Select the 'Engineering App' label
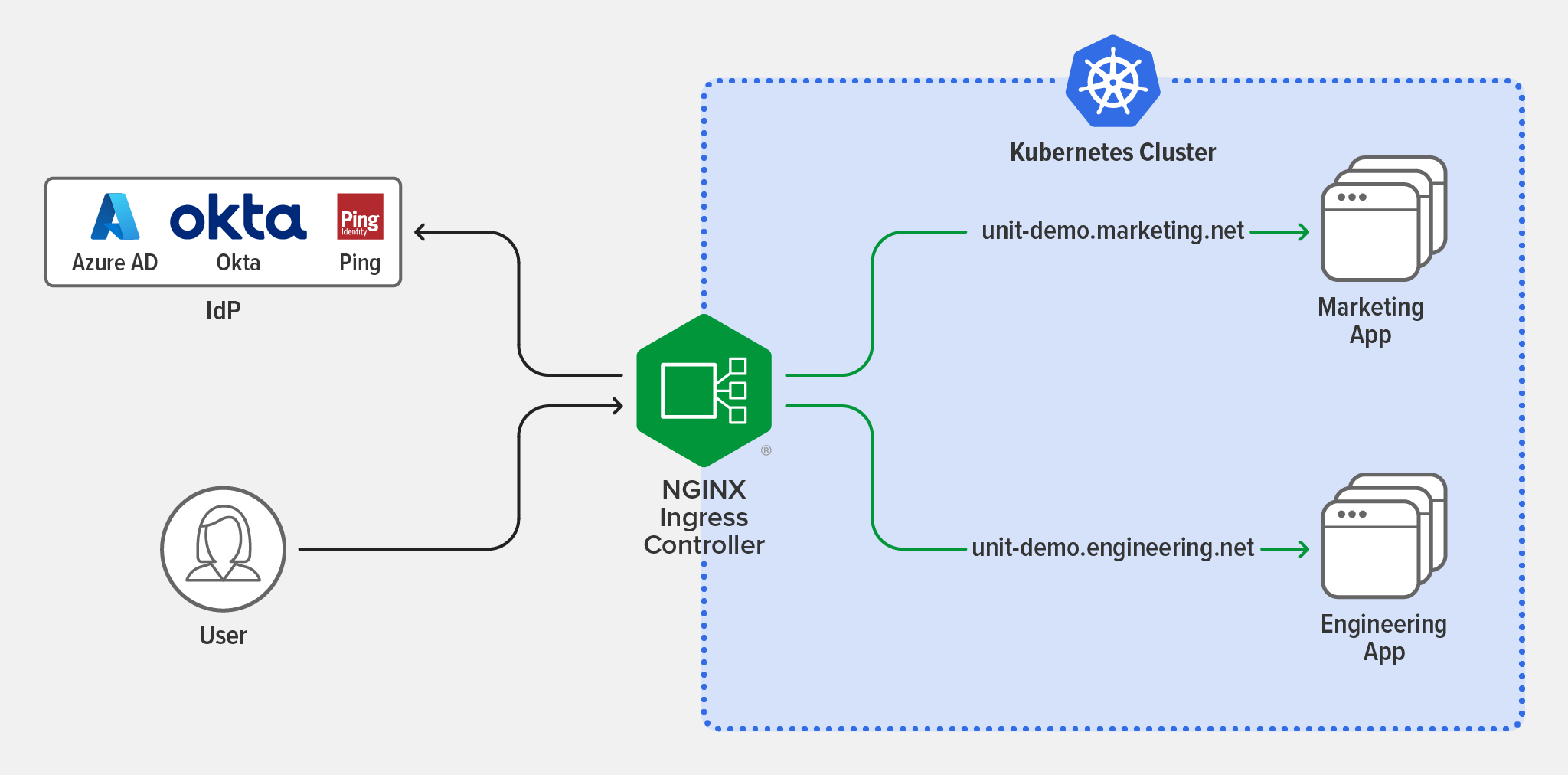1568x775 pixels. pos(1383,638)
